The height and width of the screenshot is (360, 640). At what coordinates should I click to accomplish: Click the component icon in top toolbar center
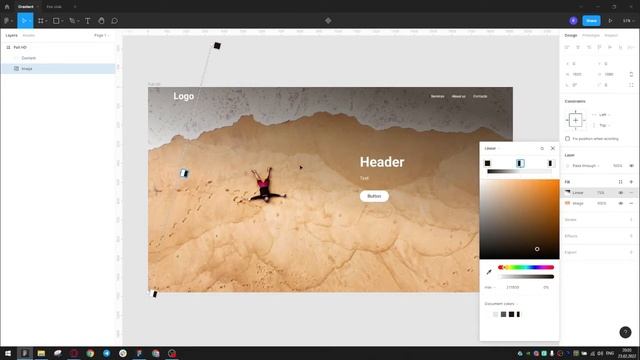tap(328, 20)
